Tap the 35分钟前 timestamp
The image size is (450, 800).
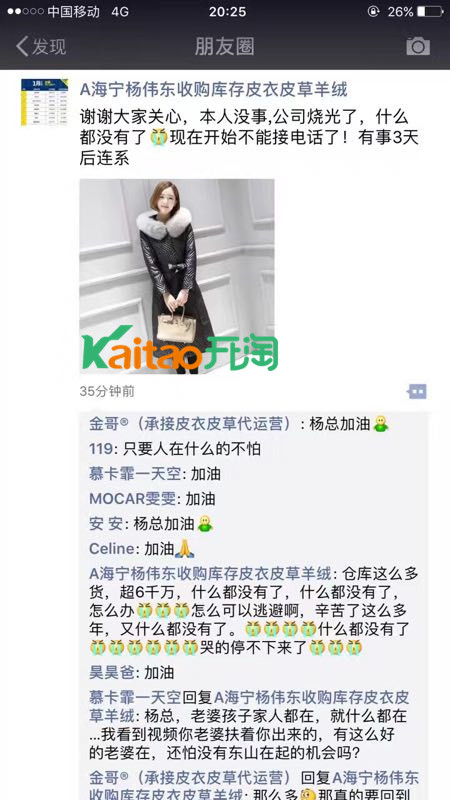pyautogui.click(x=107, y=391)
